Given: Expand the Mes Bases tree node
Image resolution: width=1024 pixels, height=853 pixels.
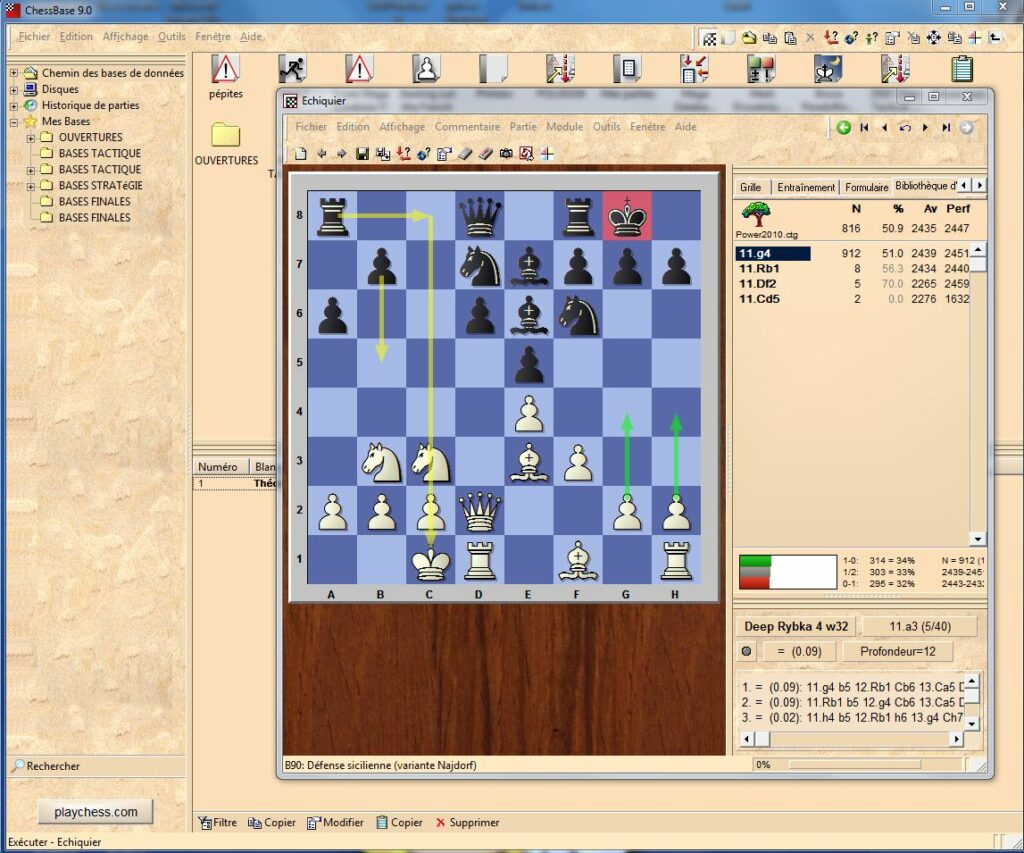Looking at the screenshot, I should (14, 121).
